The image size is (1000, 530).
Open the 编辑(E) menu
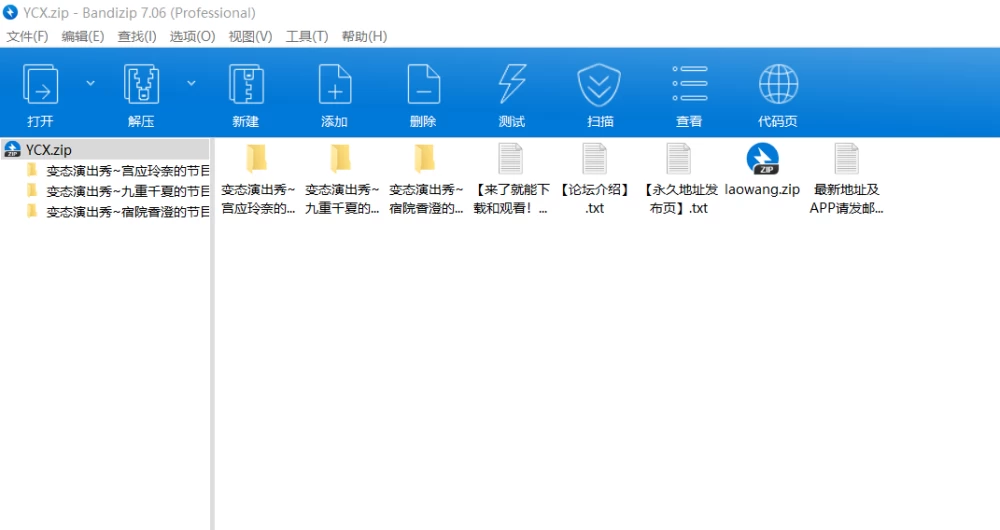click(83, 36)
